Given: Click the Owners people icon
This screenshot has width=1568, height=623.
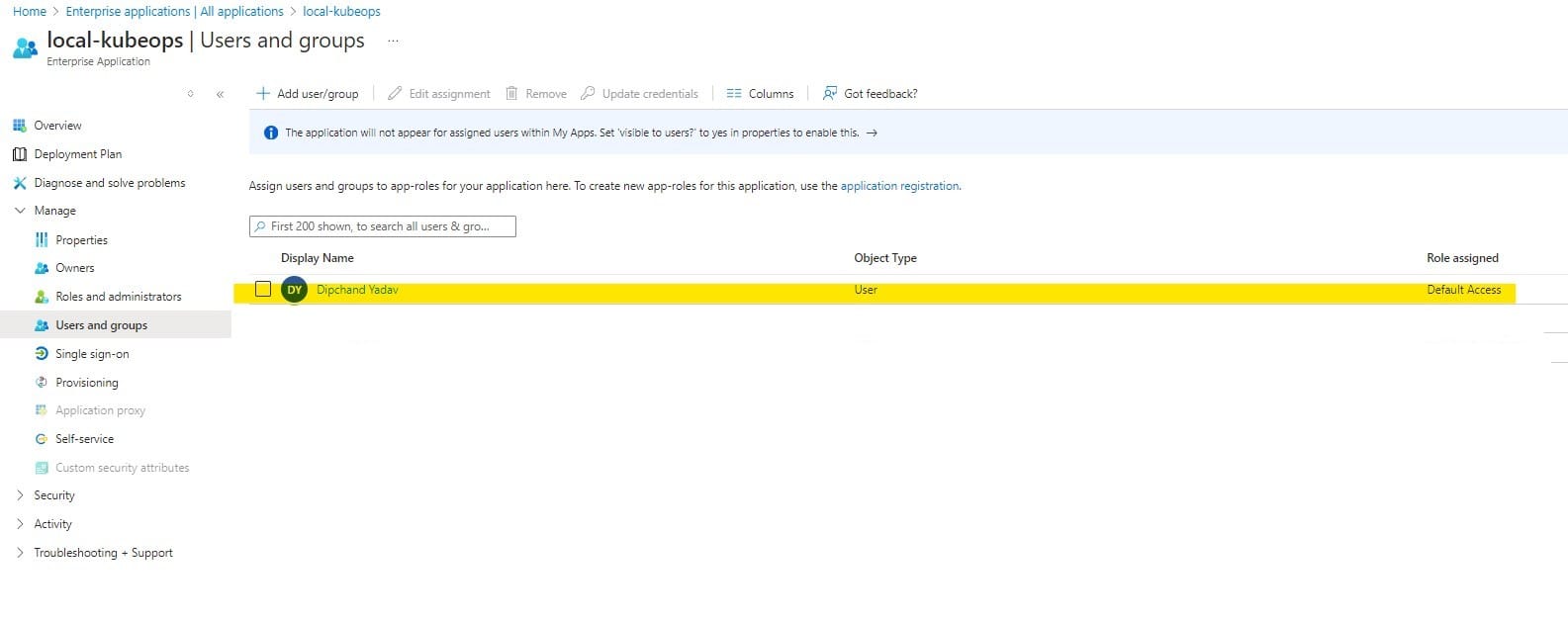Looking at the screenshot, I should pyautogui.click(x=41, y=268).
